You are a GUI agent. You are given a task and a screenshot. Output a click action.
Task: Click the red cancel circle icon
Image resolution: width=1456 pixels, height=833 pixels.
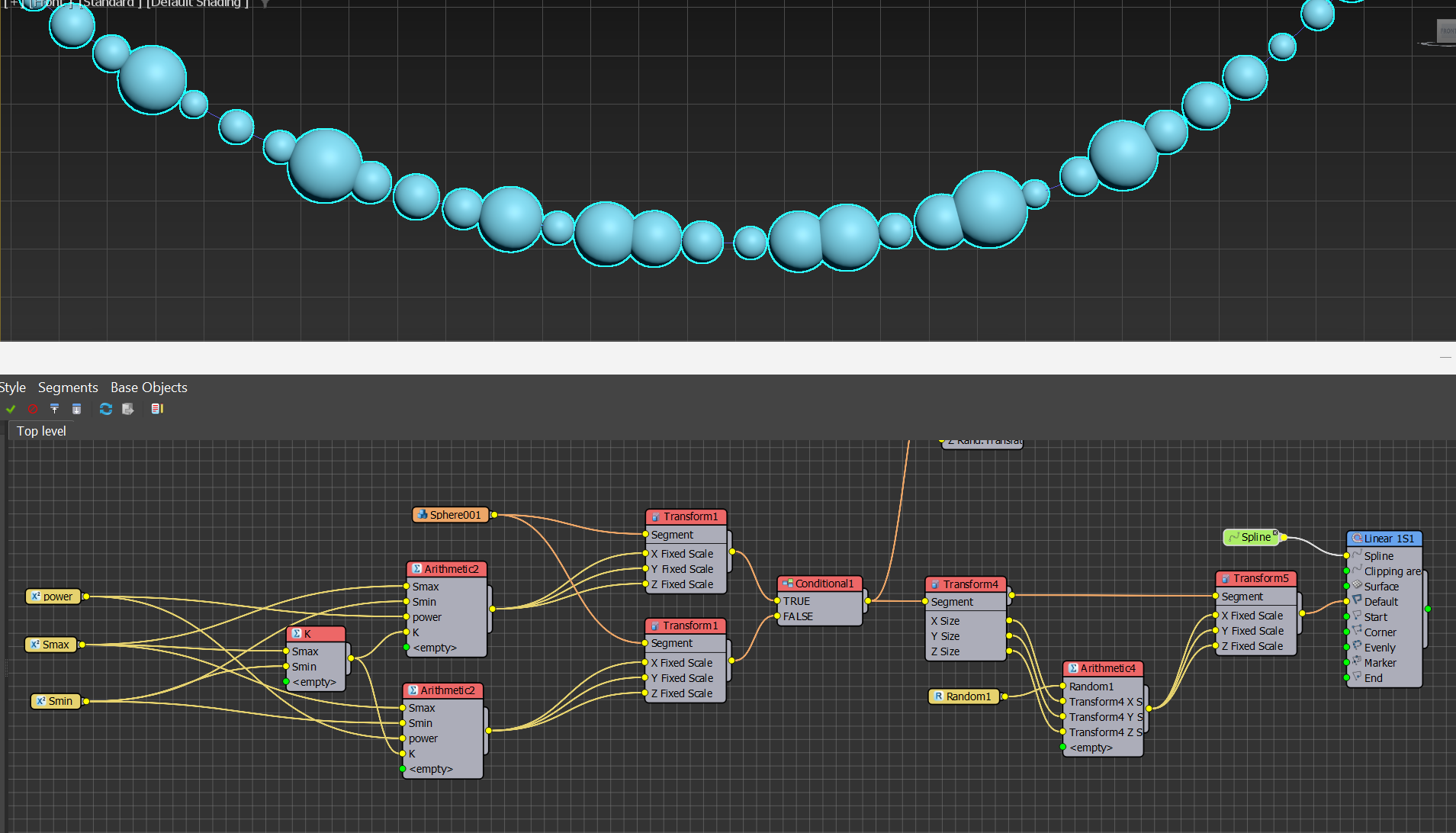[x=33, y=409]
